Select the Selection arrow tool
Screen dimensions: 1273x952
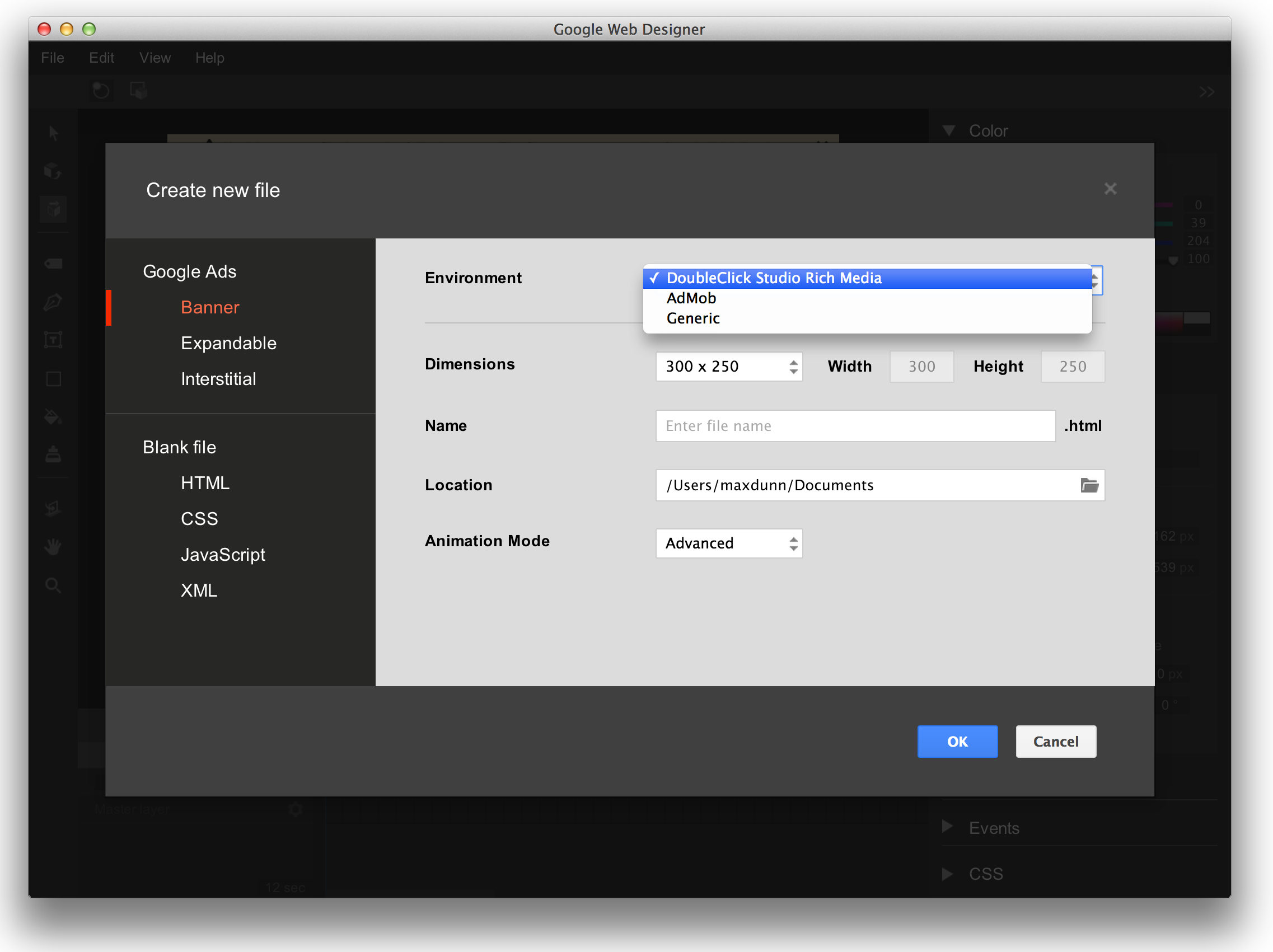pyautogui.click(x=54, y=133)
